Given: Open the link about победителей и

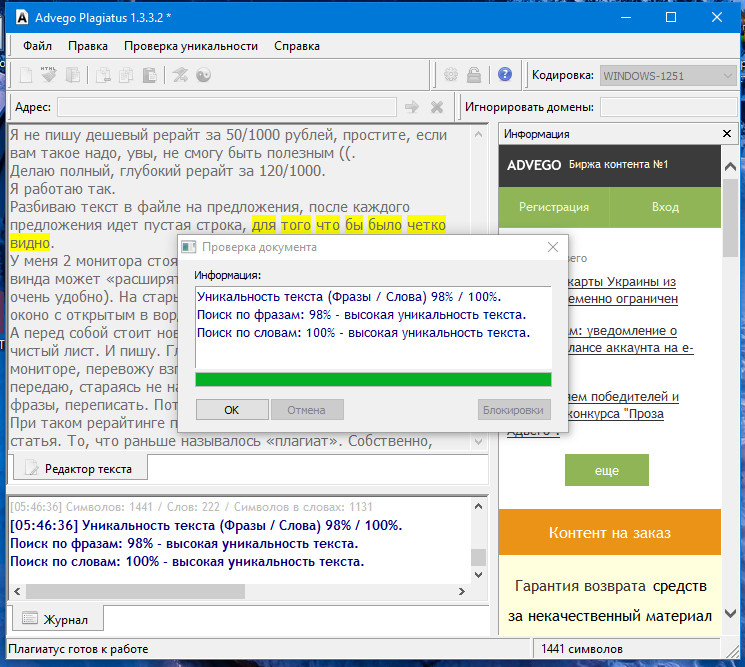Looking at the screenshot, I should coord(622,396).
